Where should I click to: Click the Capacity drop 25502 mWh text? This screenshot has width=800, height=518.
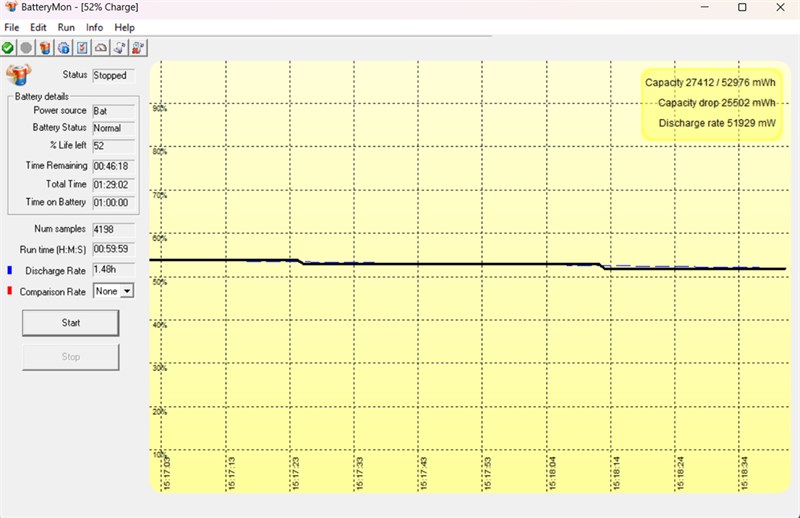pos(716,103)
